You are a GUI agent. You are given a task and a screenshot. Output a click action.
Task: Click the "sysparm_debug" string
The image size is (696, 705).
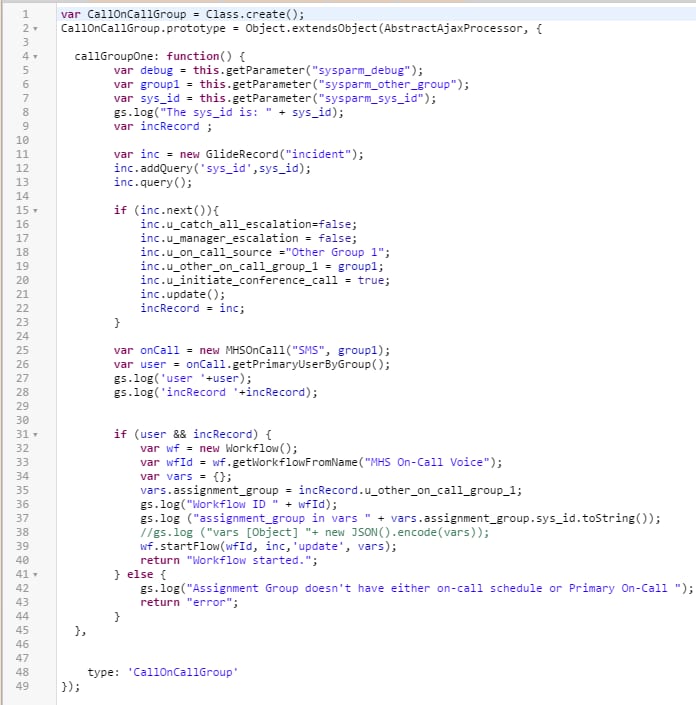[x=361, y=71]
